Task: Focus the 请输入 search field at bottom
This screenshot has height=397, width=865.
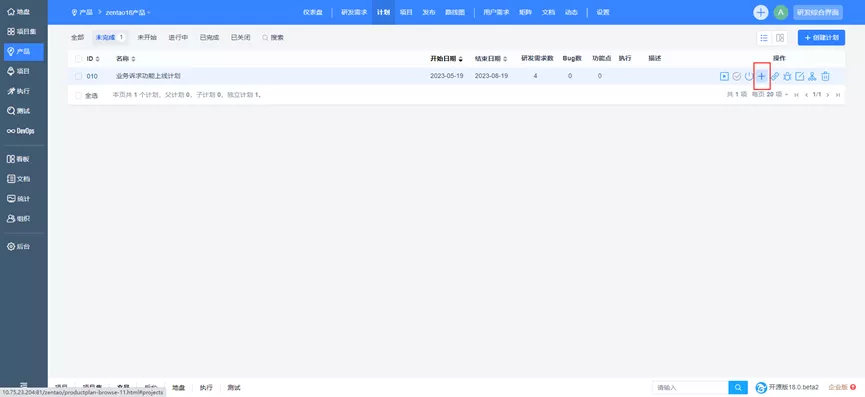Action: point(690,388)
